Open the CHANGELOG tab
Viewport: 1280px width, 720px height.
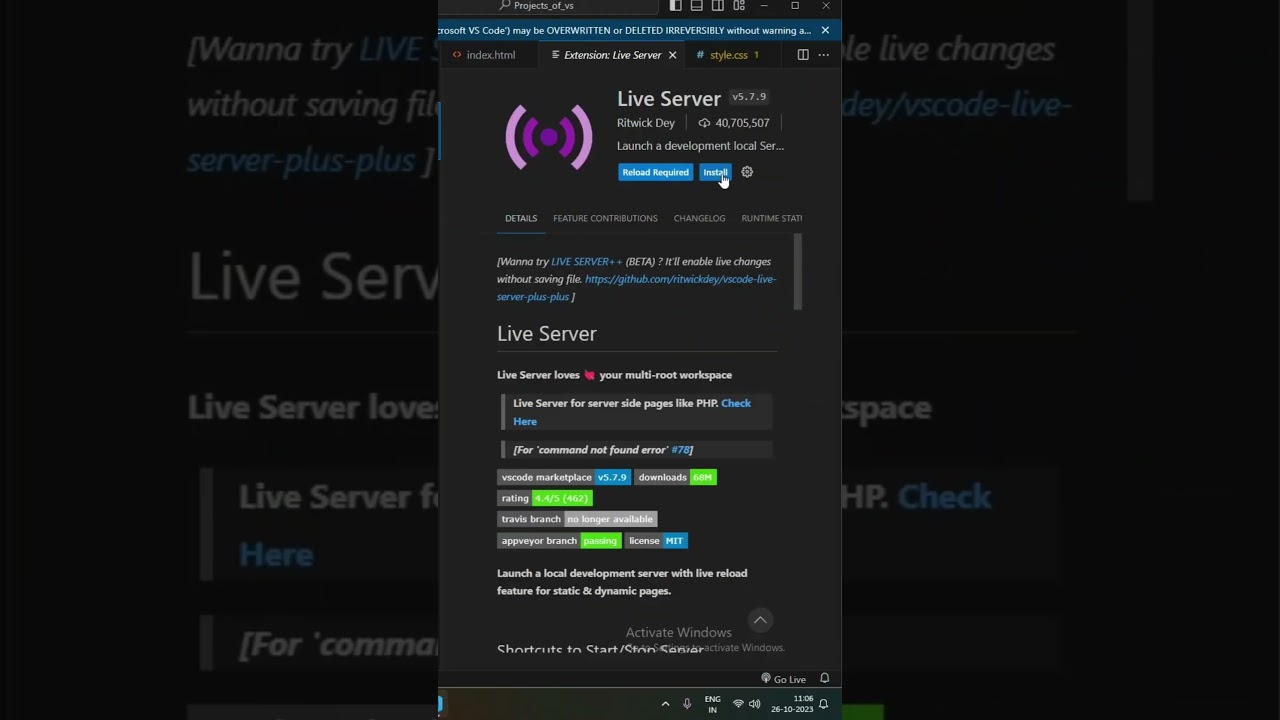click(699, 218)
